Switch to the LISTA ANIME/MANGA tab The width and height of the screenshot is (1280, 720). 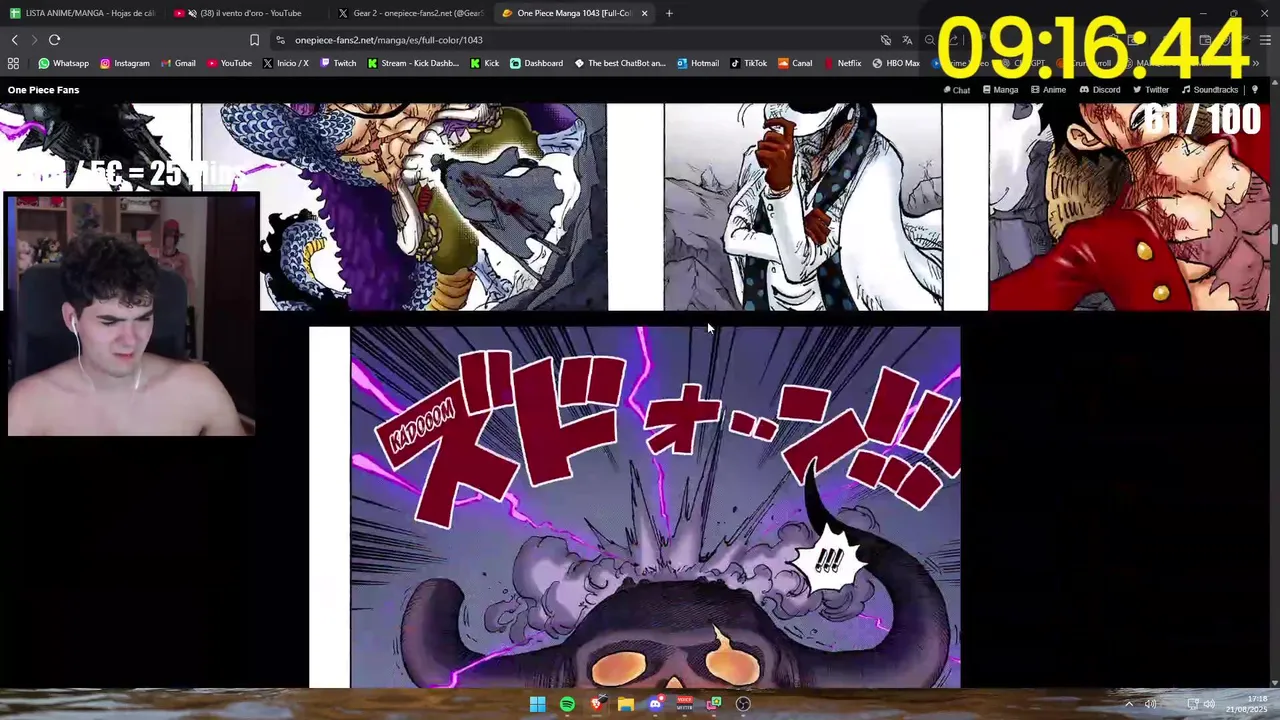pyautogui.click(x=82, y=13)
